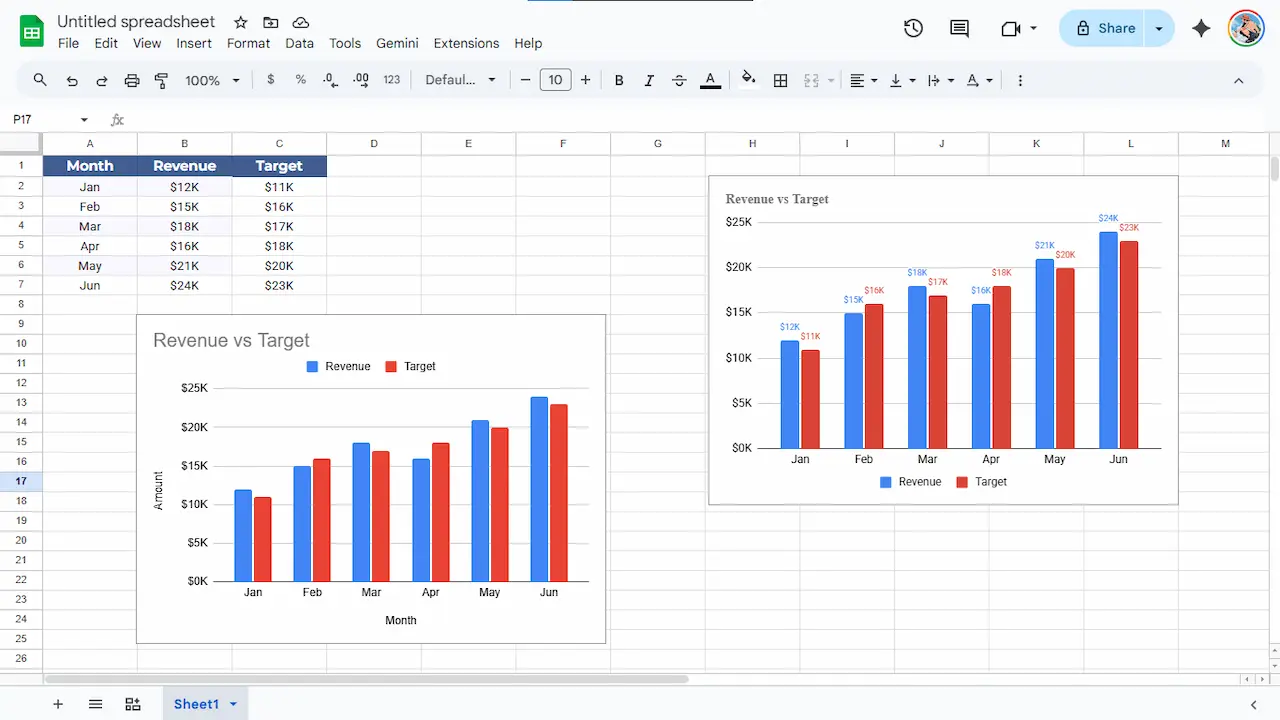Open the Name box dropdown arrow
The image size is (1280, 720).
coord(84,120)
